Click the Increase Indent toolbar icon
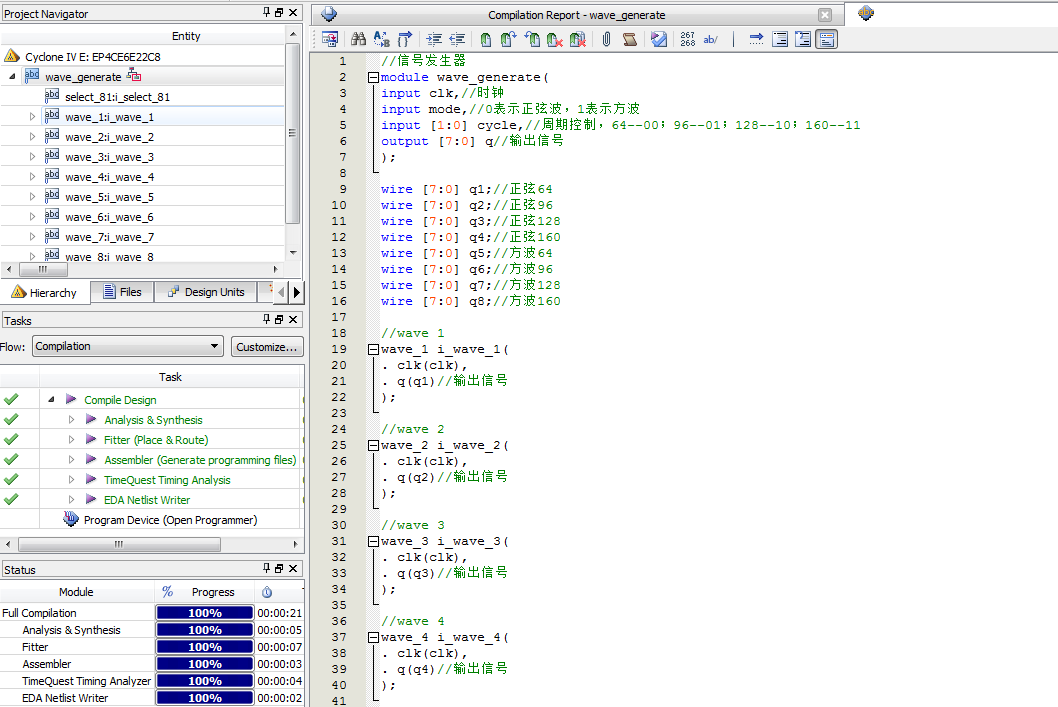This screenshot has height=707, width=1058. [433, 40]
